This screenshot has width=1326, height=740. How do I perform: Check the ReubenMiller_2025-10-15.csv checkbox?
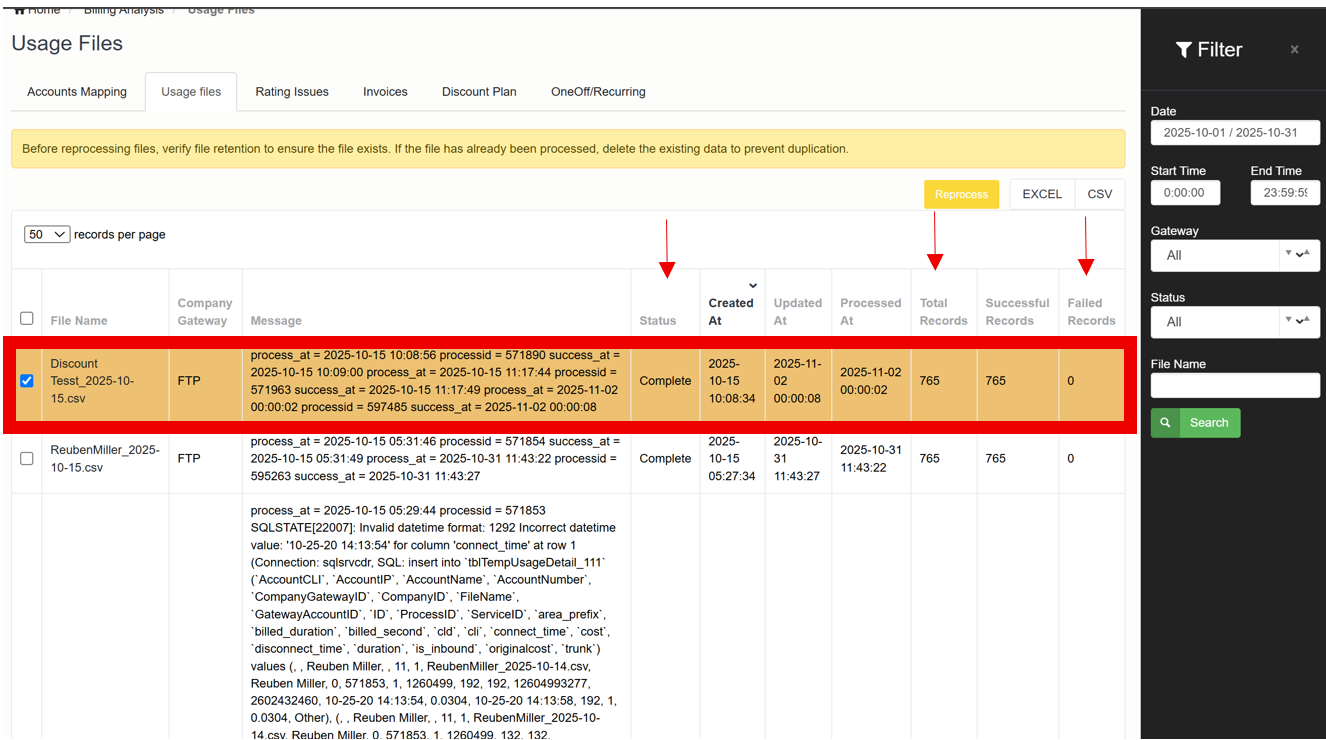pyautogui.click(x=27, y=459)
